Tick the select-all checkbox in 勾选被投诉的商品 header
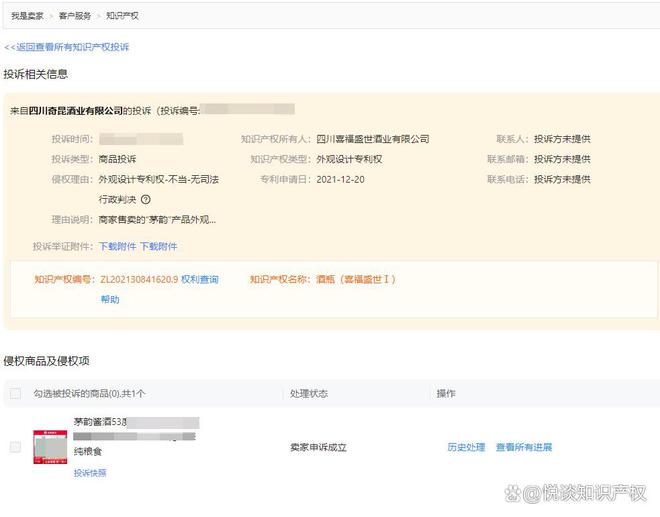Image resolution: width=660 pixels, height=517 pixels. point(15,394)
